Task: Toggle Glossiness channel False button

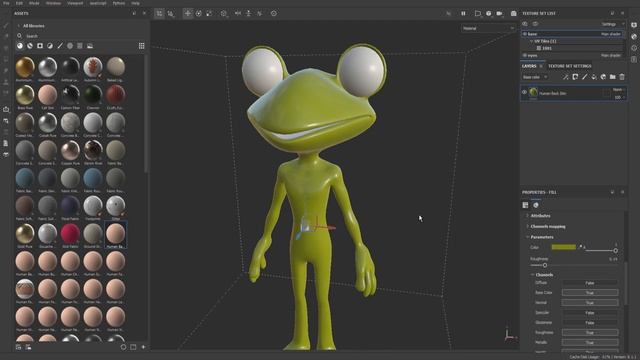Action: (x=590, y=323)
